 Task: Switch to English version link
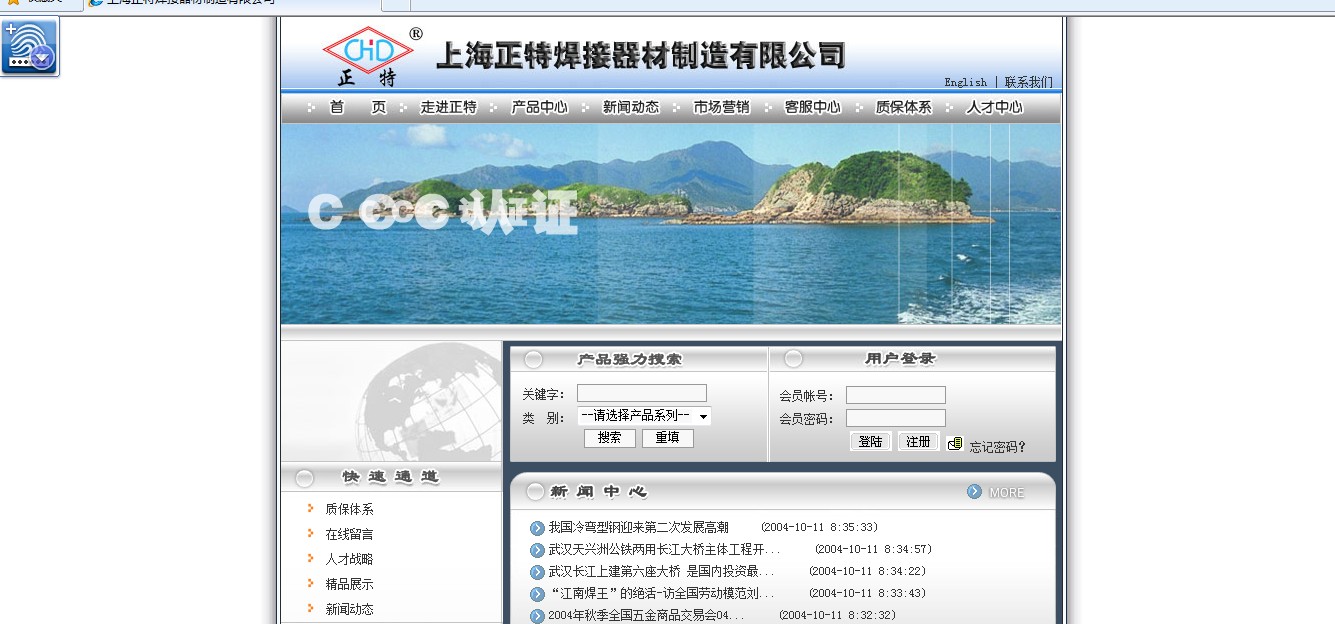tap(965, 82)
